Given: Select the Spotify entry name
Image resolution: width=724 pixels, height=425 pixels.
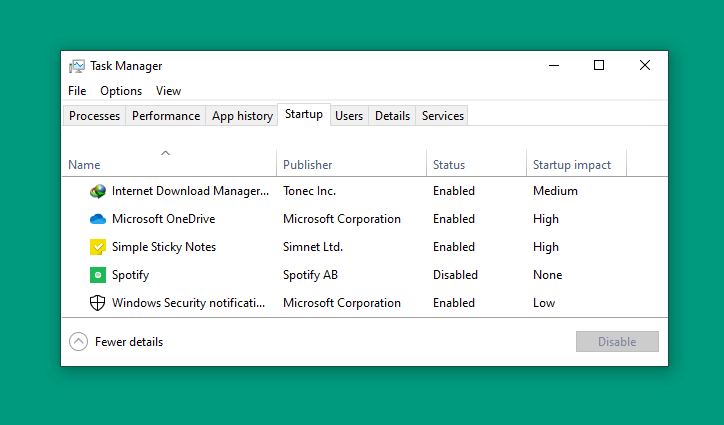Looking at the screenshot, I should coord(131,275).
